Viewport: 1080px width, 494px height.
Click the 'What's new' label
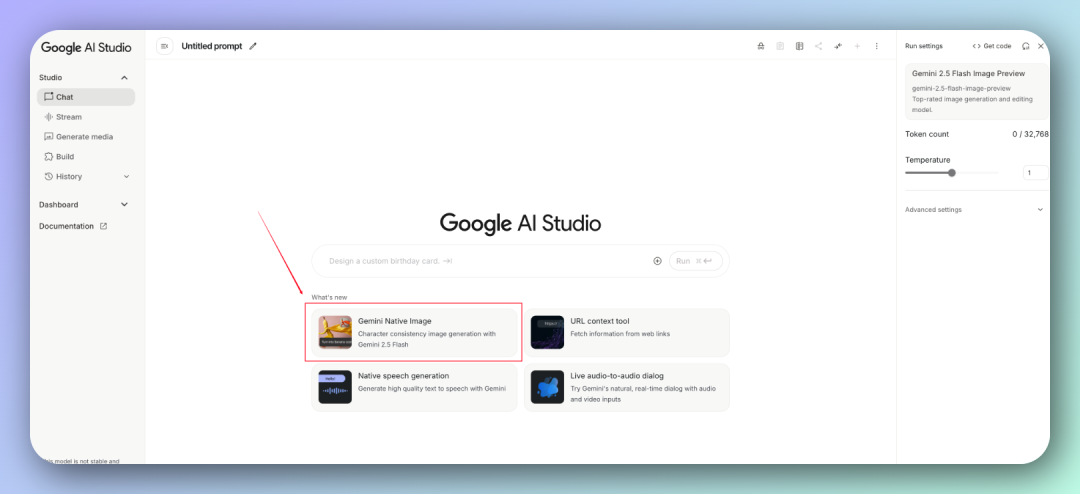(329, 298)
